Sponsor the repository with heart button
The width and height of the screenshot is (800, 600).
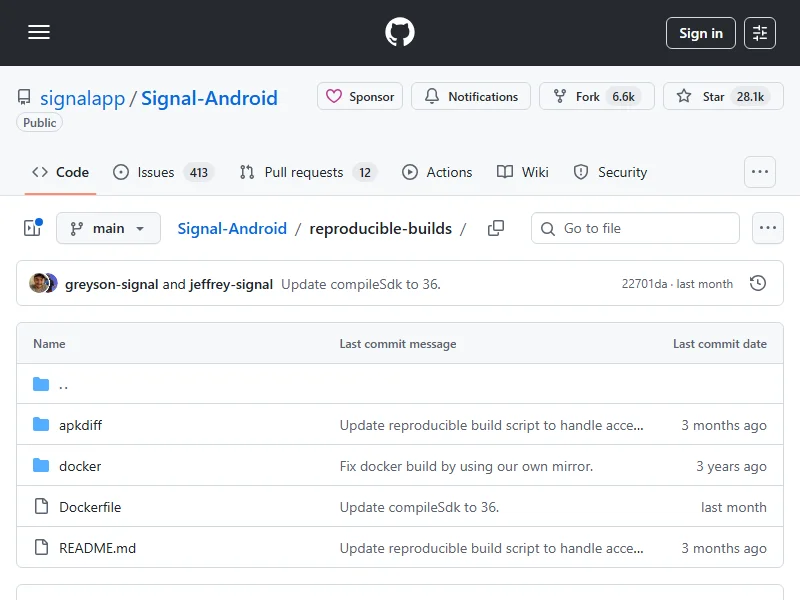pyautogui.click(x=360, y=97)
